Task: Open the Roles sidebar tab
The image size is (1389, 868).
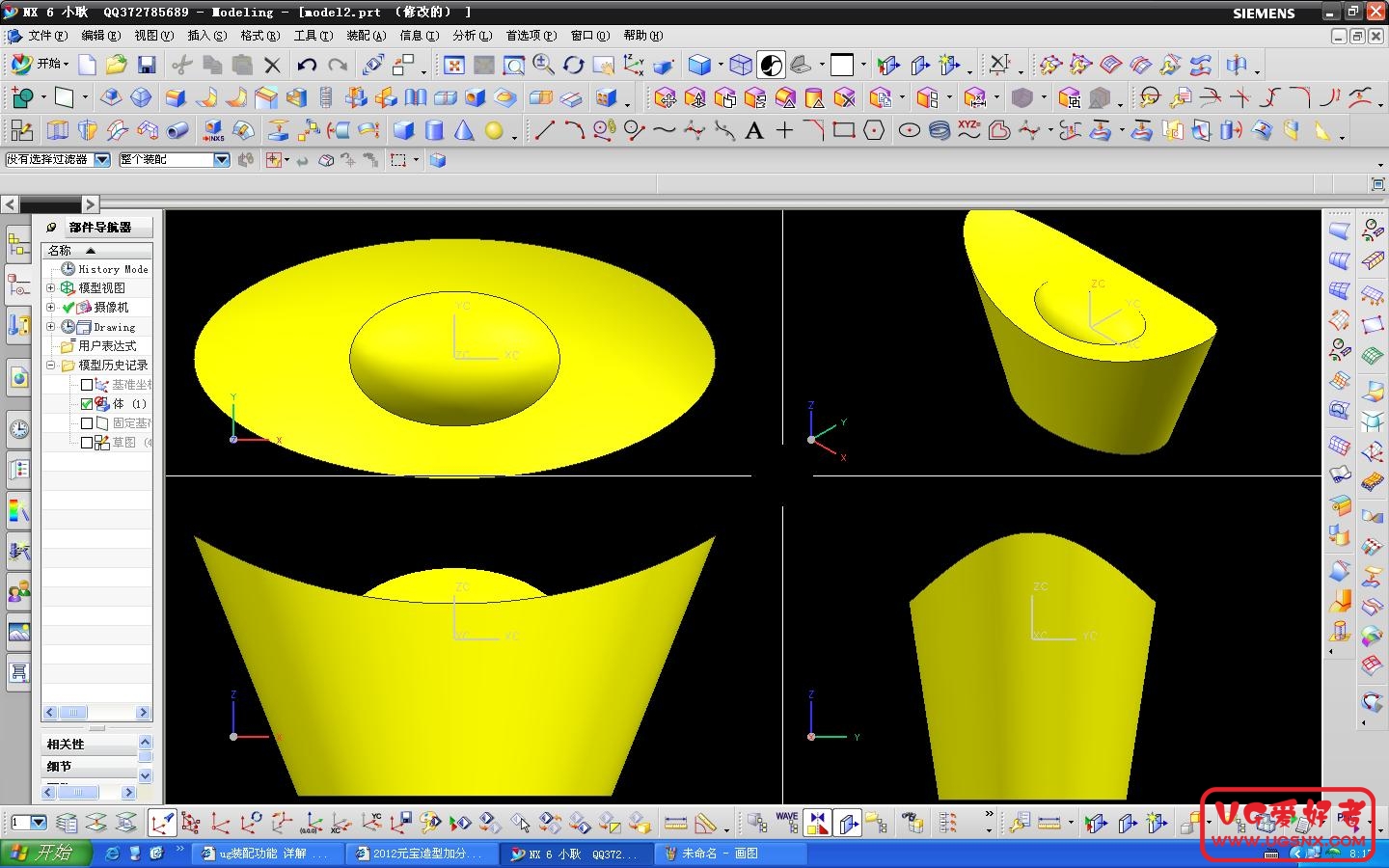Action: click(x=18, y=591)
